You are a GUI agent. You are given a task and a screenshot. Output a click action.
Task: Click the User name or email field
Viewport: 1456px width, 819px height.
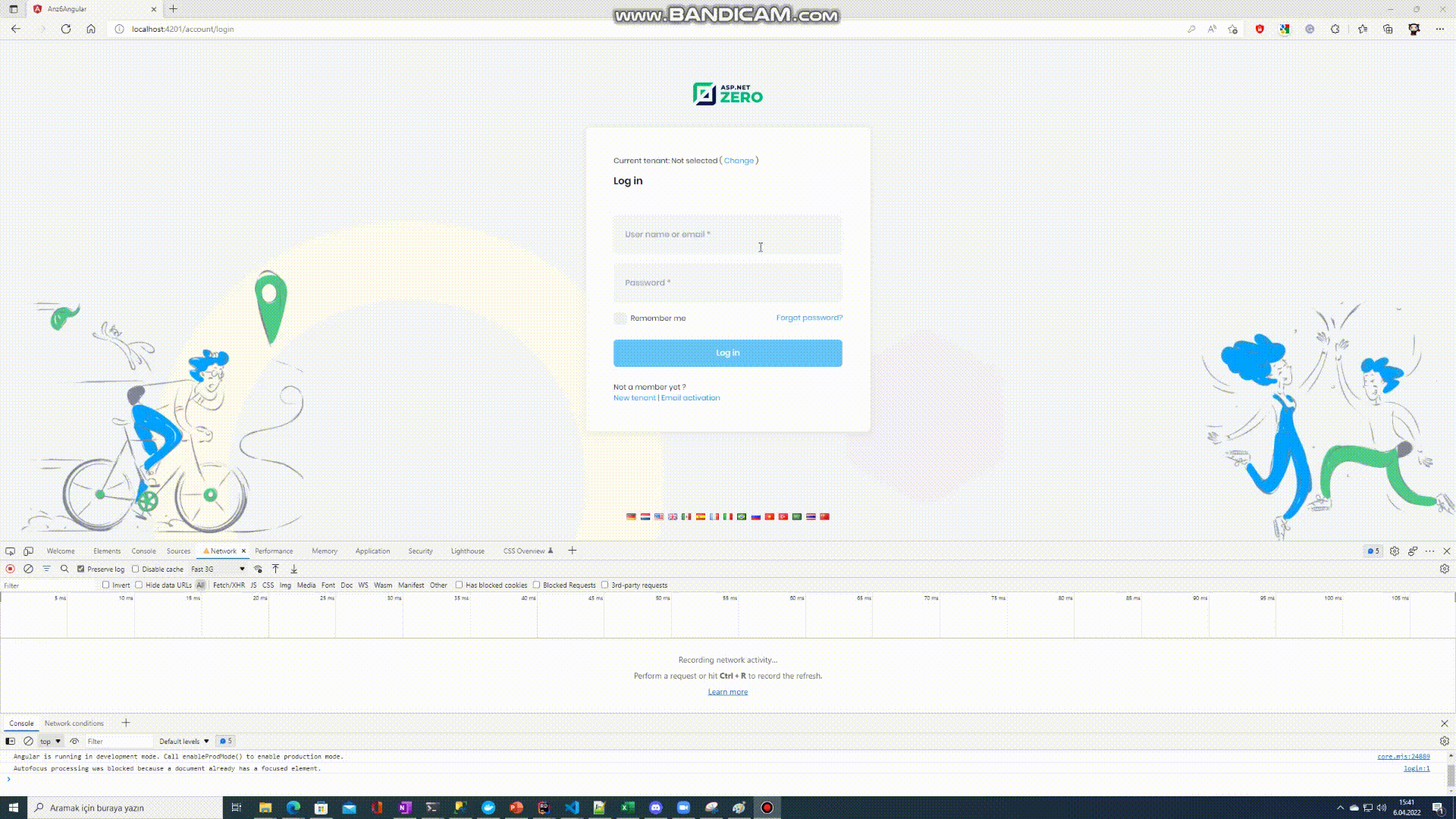[x=727, y=234]
